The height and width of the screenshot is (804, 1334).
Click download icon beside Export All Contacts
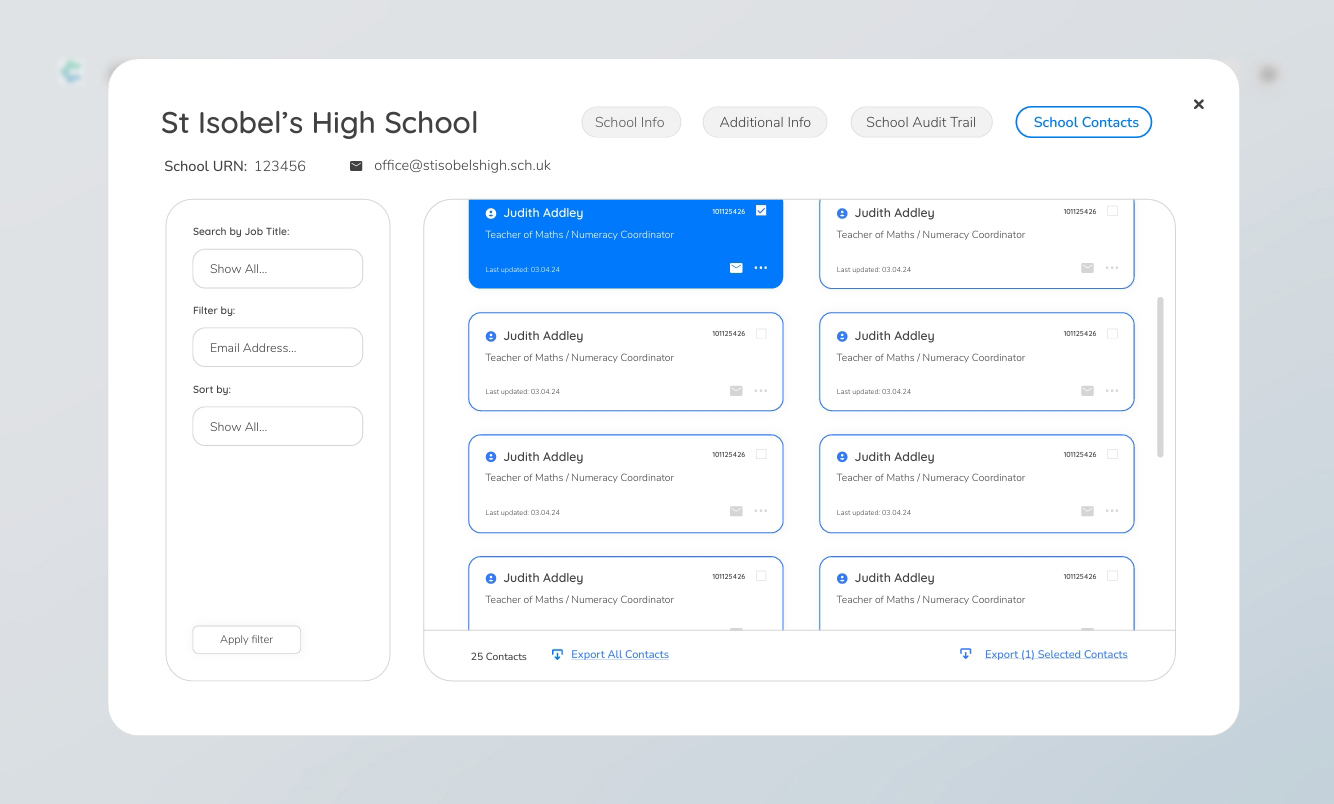point(557,655)
